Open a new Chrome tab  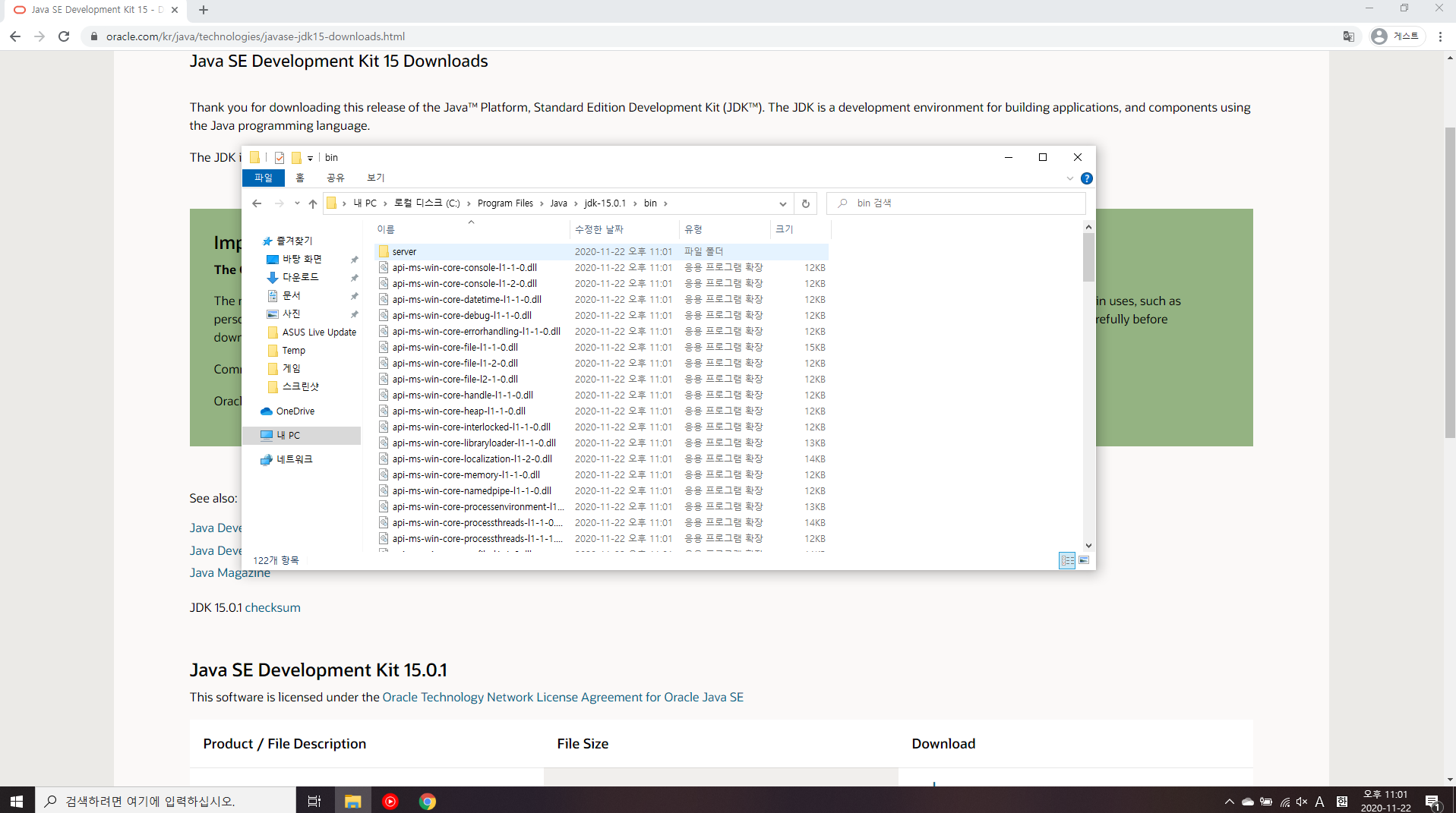[204, 10]
